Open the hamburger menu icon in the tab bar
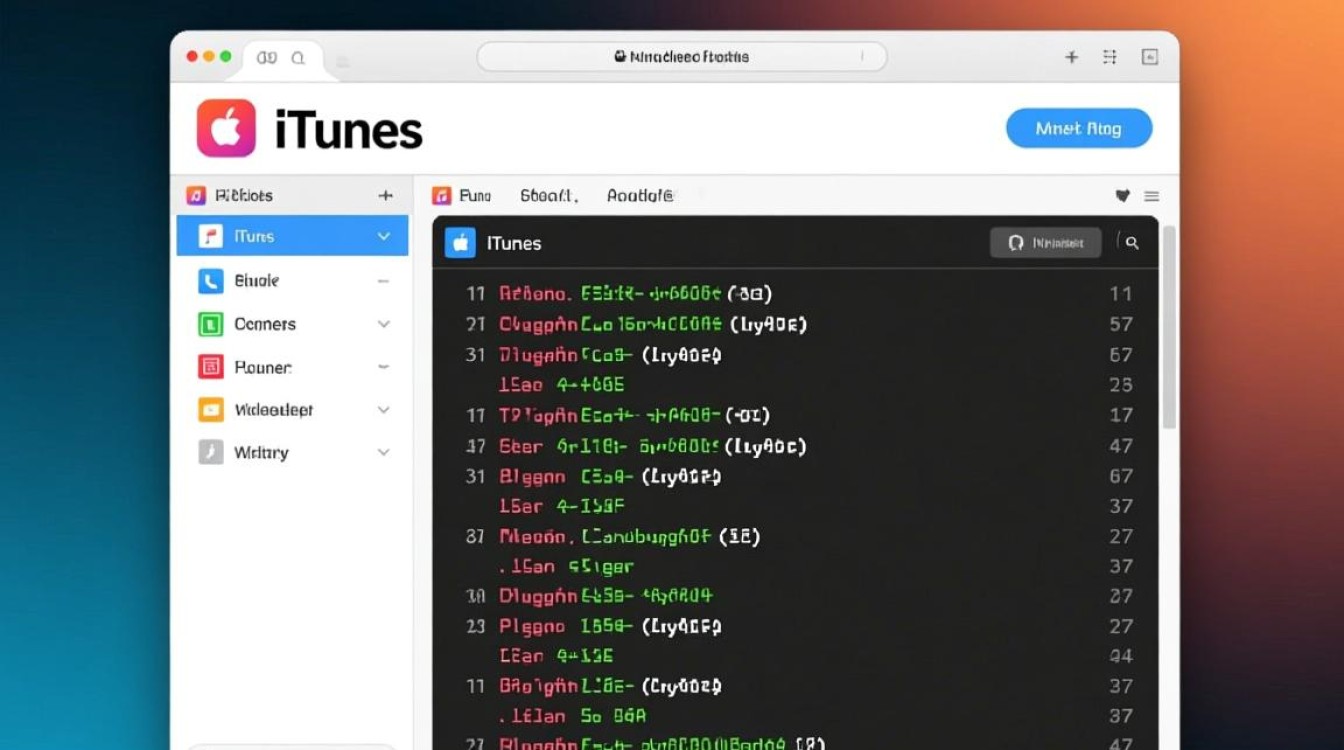Viewport: 1344px width, 750px height. click(x=1151, y=196)
